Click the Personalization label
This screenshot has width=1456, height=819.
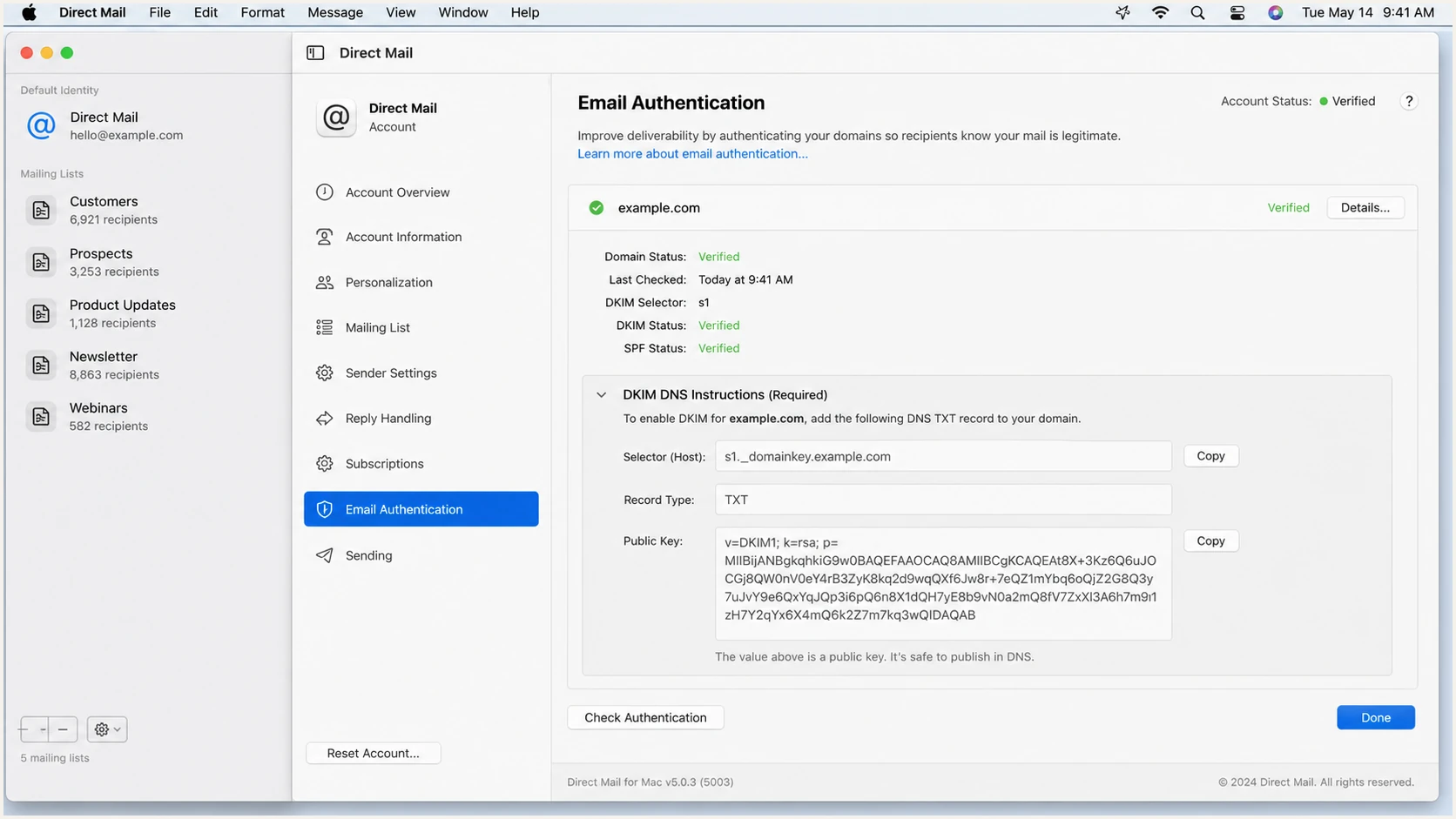[x=389, y=282]
